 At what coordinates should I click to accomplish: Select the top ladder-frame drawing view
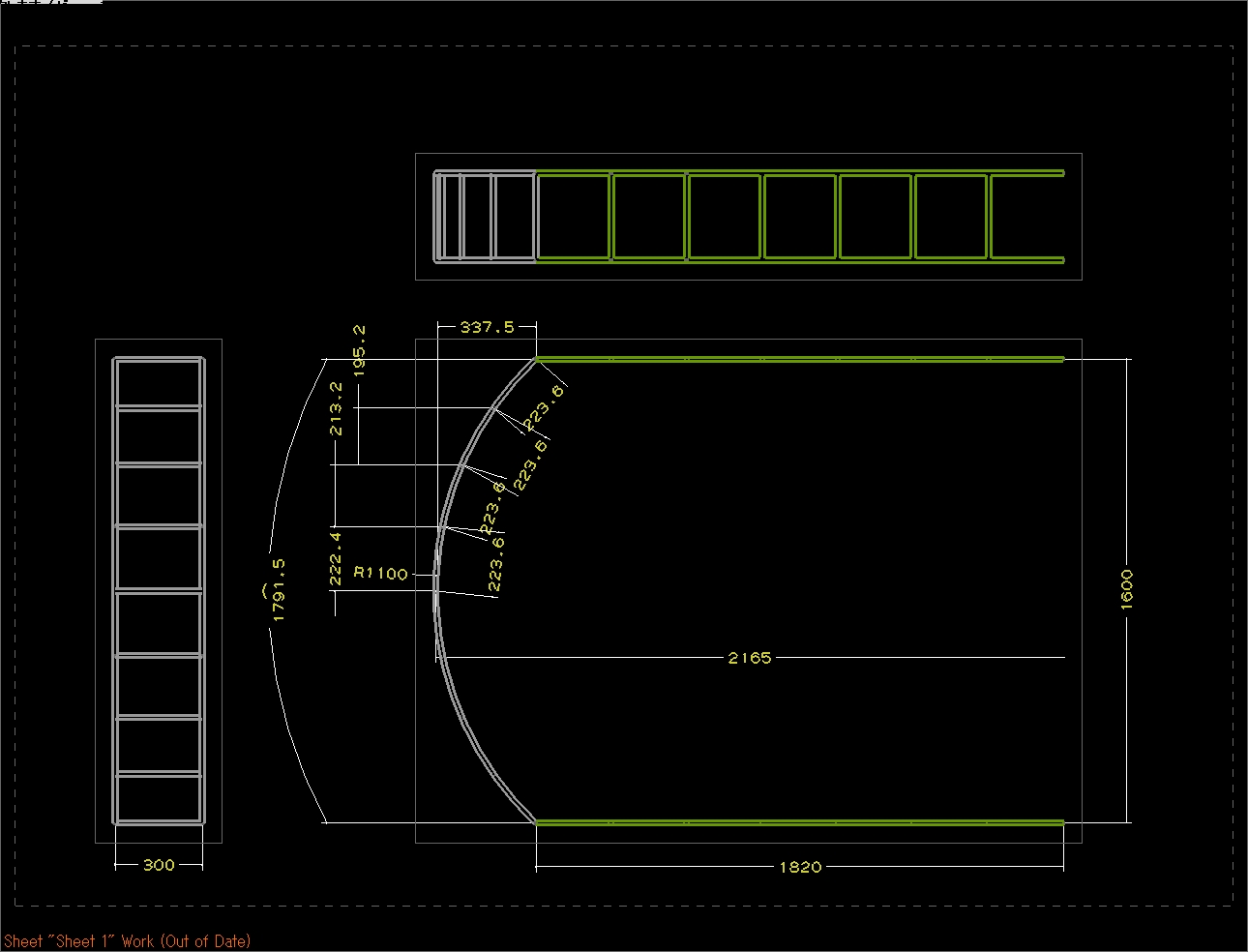point(749,217)
